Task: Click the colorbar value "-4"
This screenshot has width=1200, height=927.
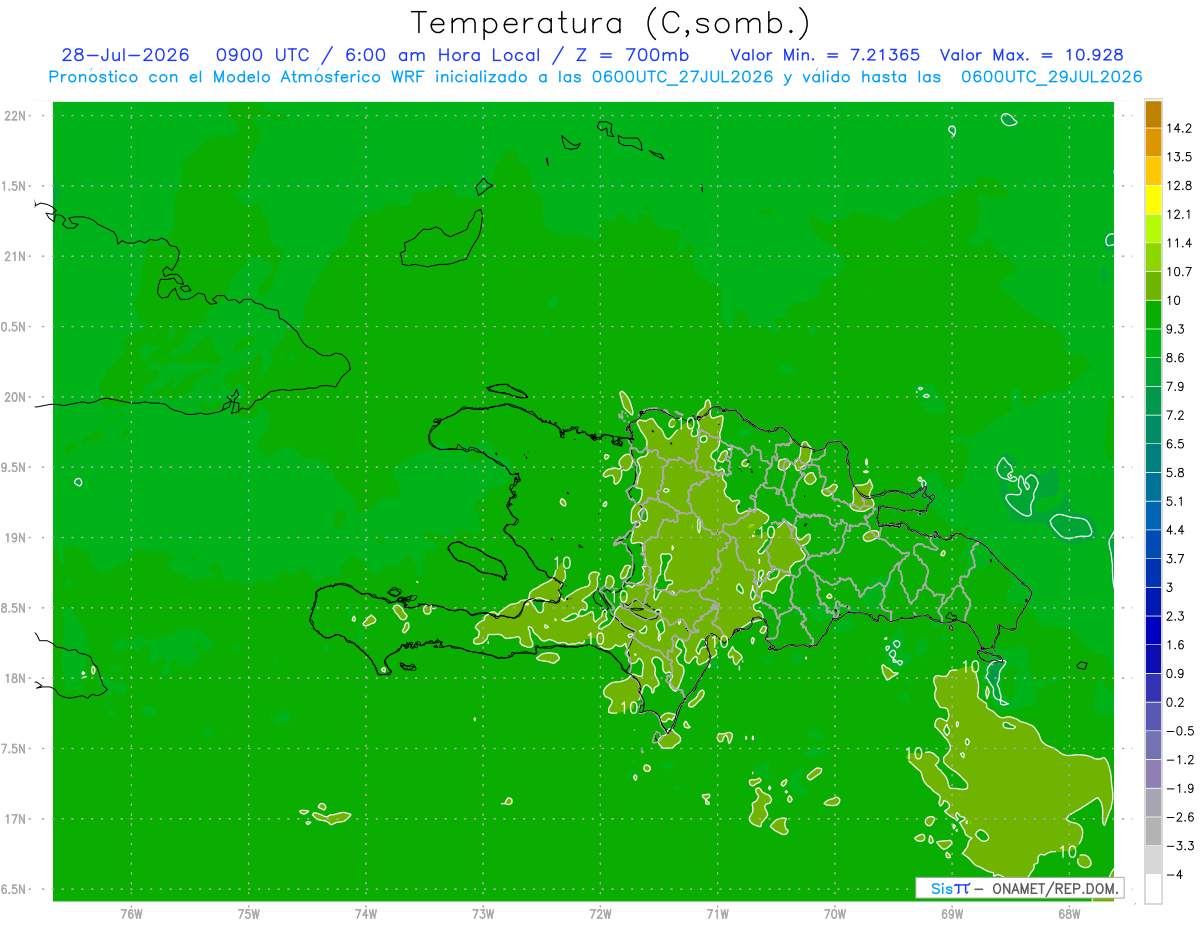Action: click(1176, 875)
